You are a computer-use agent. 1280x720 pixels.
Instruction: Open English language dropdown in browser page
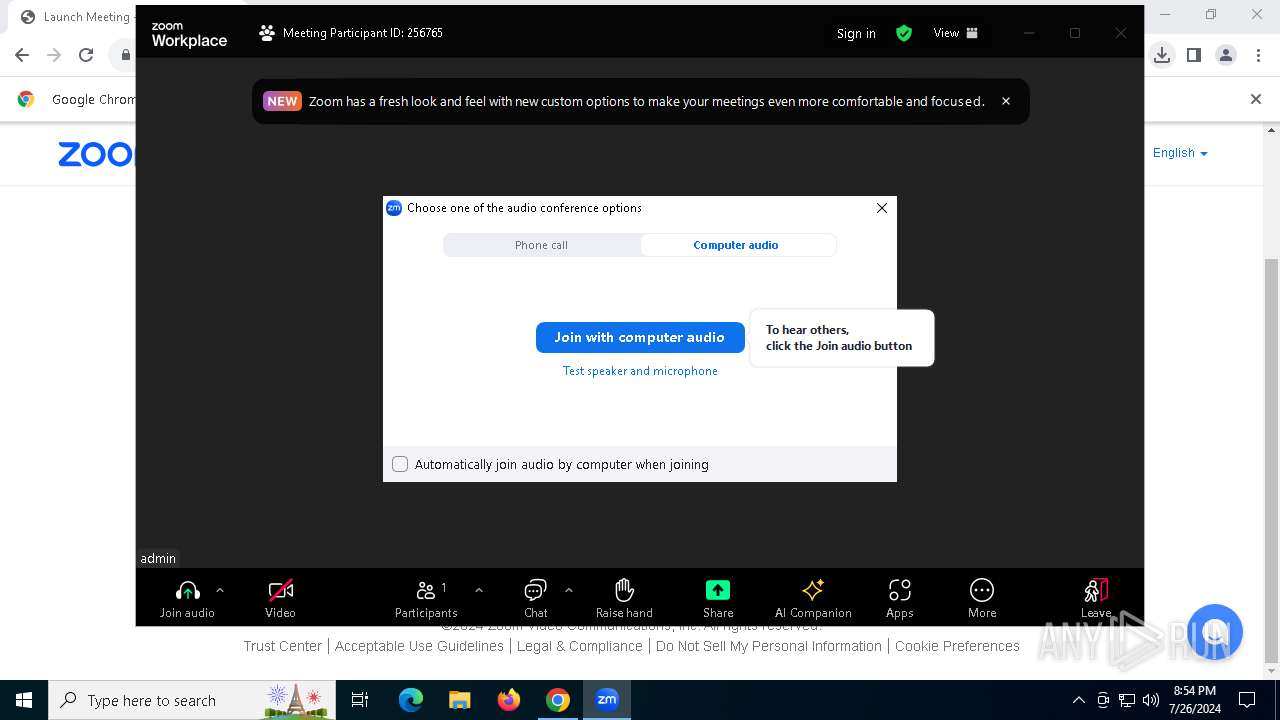point(1180,153)
